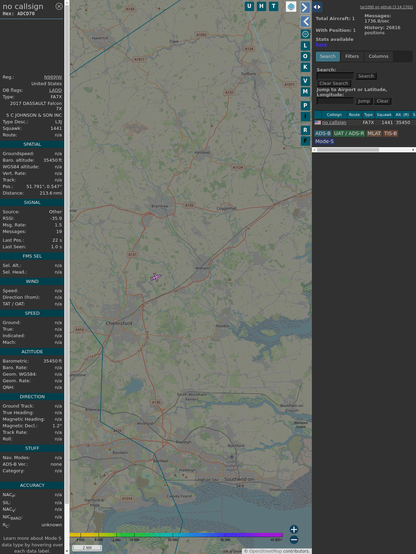Toggle the K map option

click(305, 67)
